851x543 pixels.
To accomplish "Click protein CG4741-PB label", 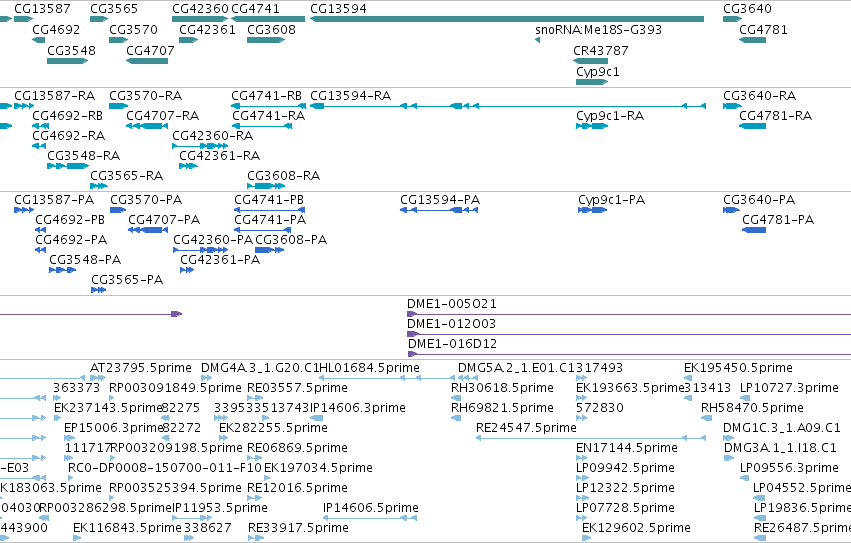I will point(269,200).
